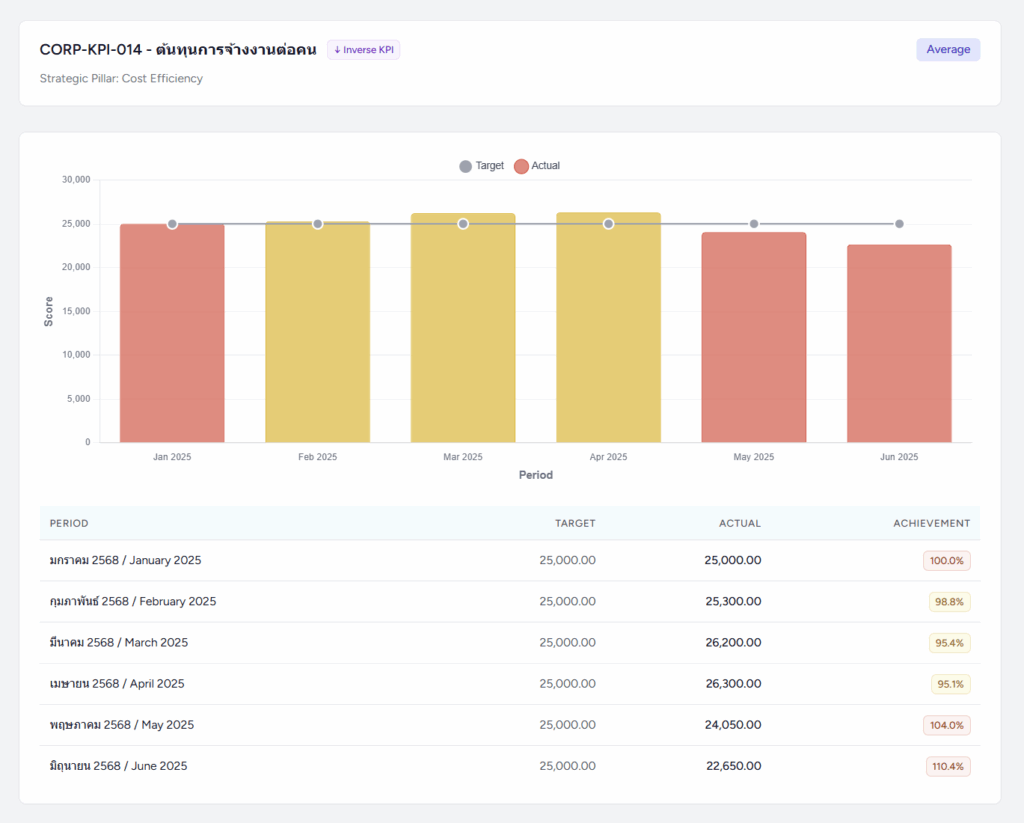1024x823 pixels.
Task: Select the Apr 2025 bar in chart
Action: [608, 330]
